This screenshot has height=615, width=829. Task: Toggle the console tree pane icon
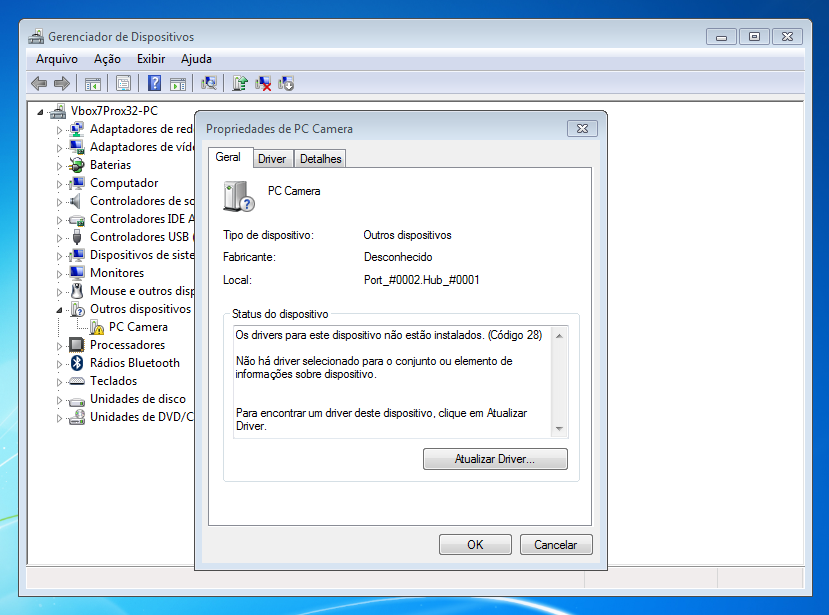tap(93, 84)
